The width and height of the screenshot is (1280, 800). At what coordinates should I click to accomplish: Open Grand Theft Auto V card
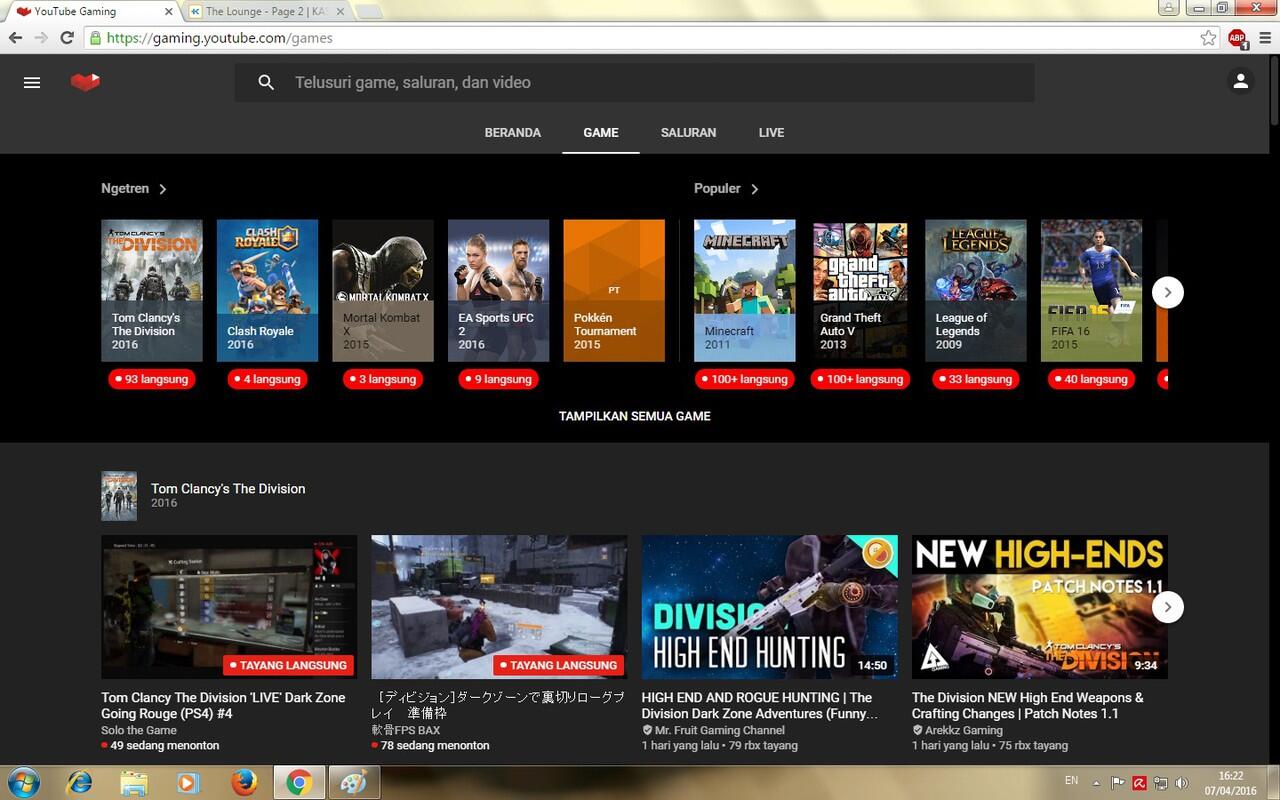860,291
